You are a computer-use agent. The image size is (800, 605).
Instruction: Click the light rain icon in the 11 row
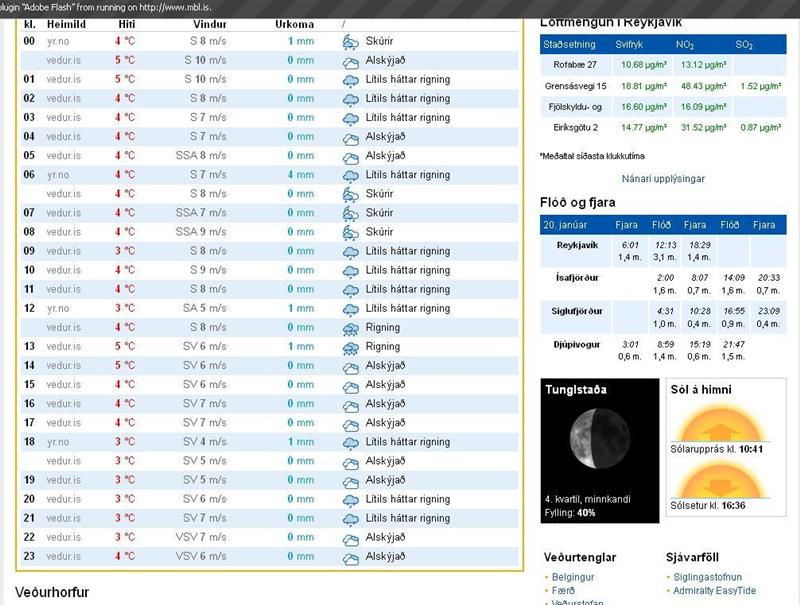tap(351, 290)
